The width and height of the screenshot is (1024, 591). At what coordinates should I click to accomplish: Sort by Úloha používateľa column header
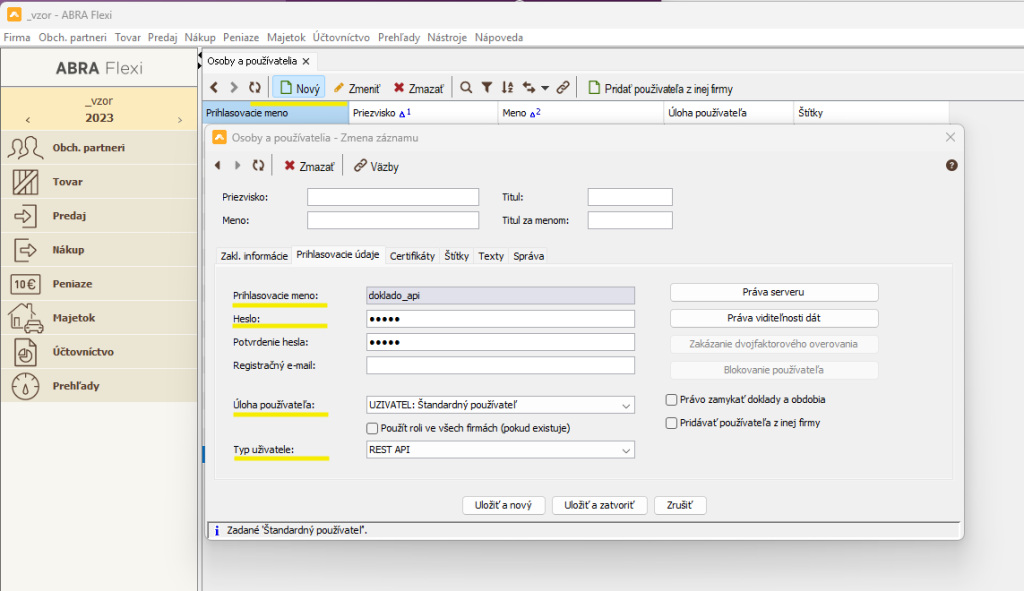(728, 113)
